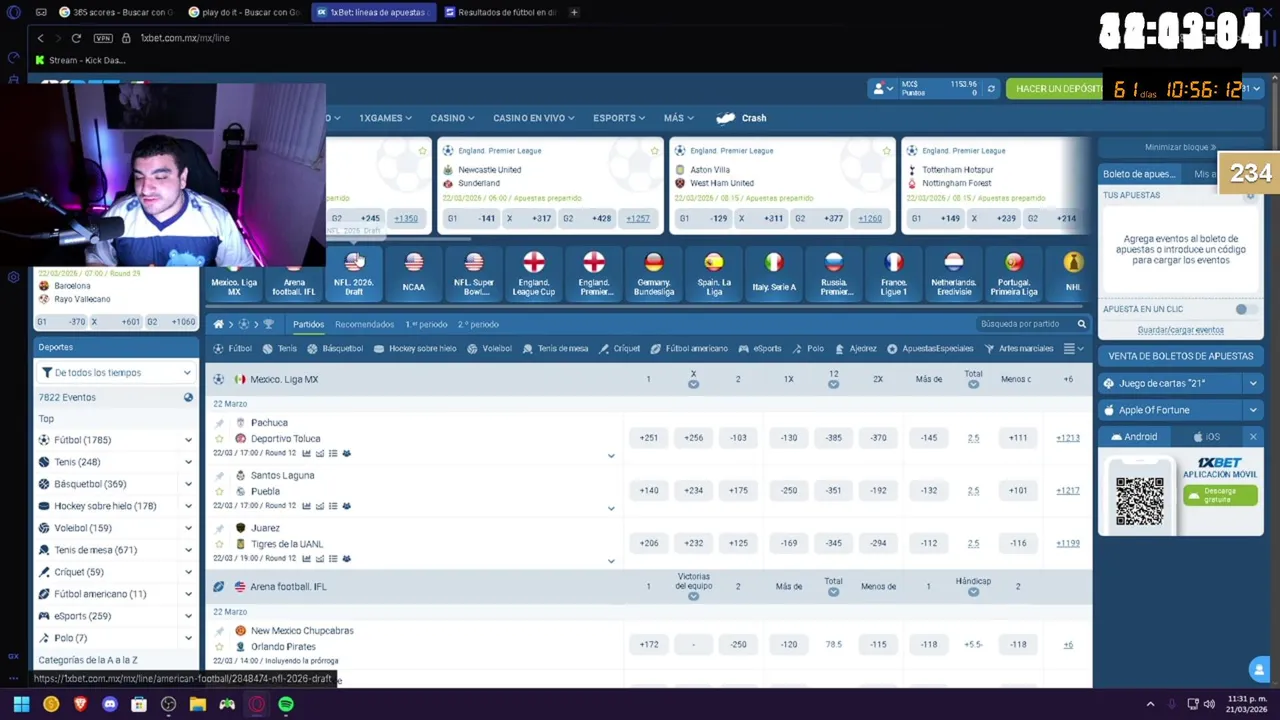1280x720 pixels.
Task: Open the Germany Bundesliga league tile
Action: coord(653,274)
